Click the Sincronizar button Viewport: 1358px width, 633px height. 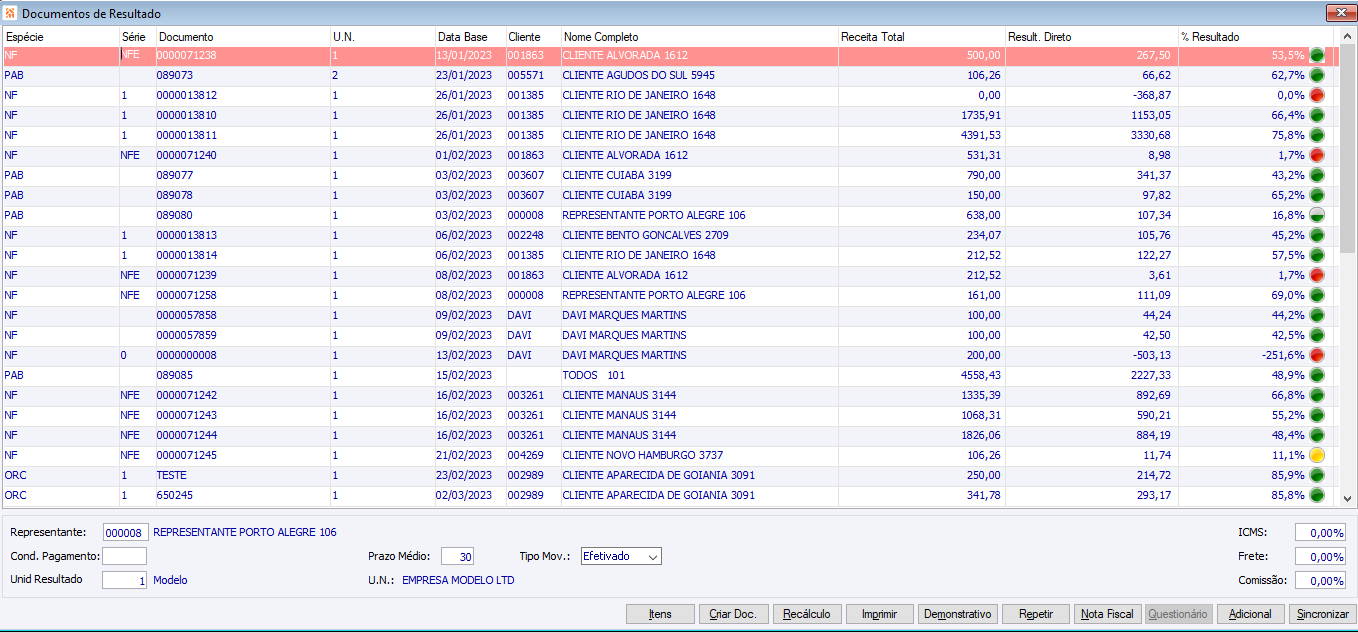pos(1322,614)
